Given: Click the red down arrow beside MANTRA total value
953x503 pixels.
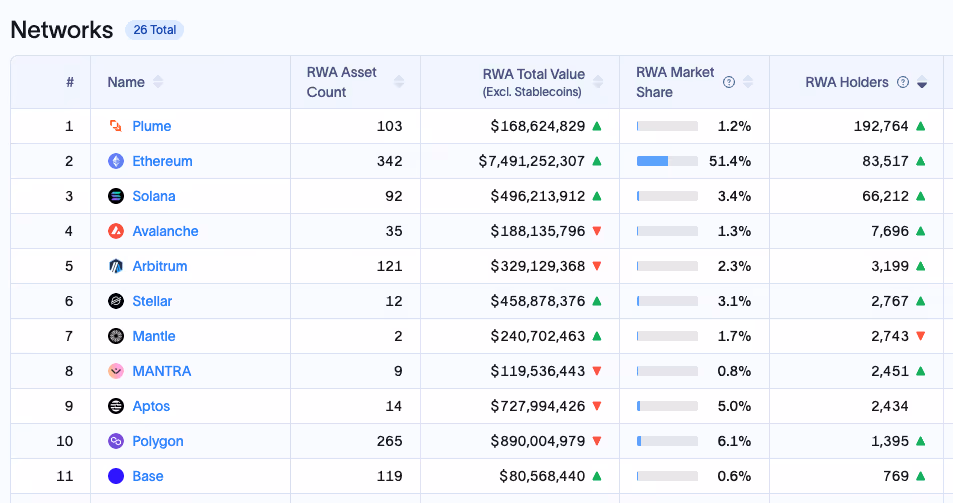Looking at the screenshot, I should pyautogui.click(x=597, y=371).
